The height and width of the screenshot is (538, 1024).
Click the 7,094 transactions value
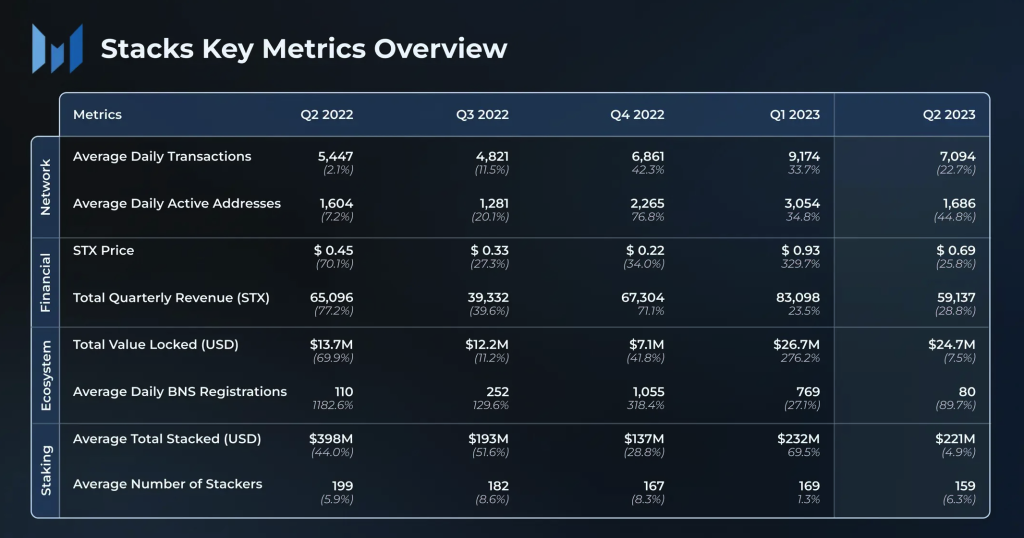point(958,157)
